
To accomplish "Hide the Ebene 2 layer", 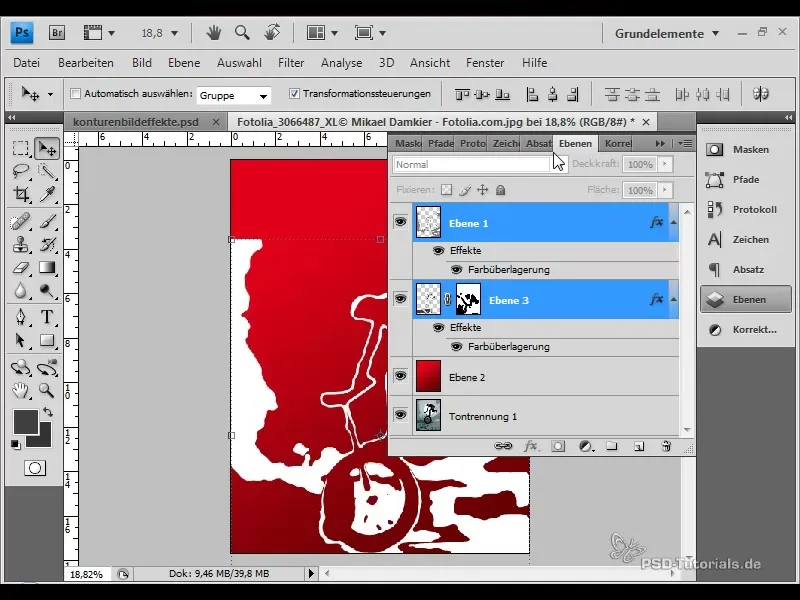I will pos(401,376).
